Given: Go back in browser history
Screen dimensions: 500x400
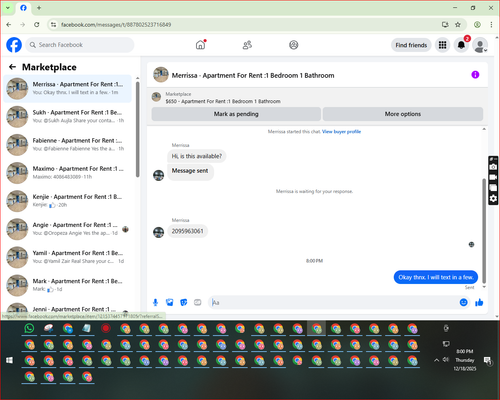Looking at the screenshot, I should (9, 25).
